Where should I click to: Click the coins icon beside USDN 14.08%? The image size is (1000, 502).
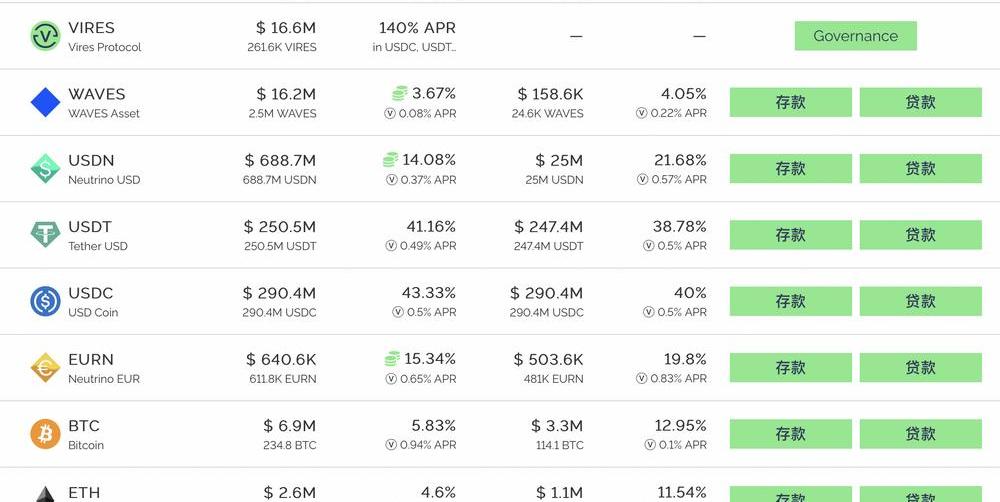coord(390,160)
